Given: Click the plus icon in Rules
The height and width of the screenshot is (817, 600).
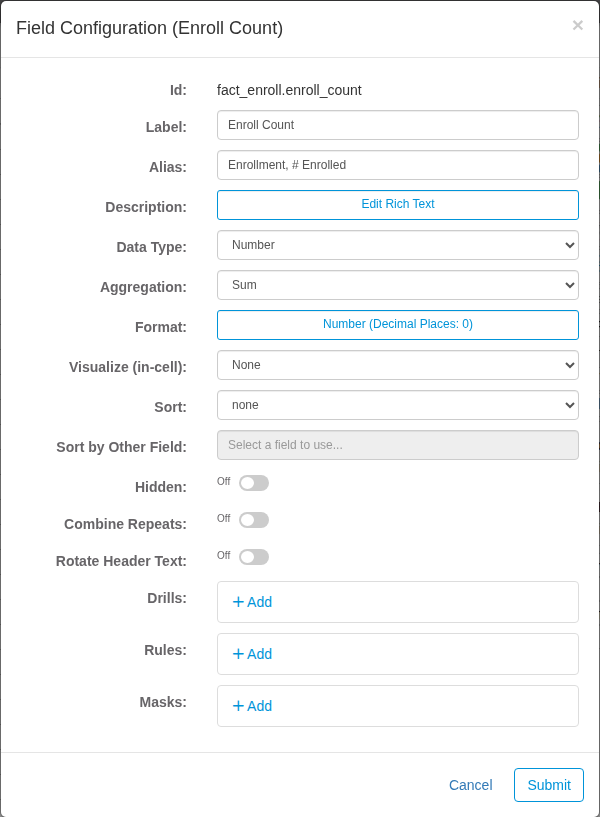Looking at the screenshot, I should click(x=238, y=654).
